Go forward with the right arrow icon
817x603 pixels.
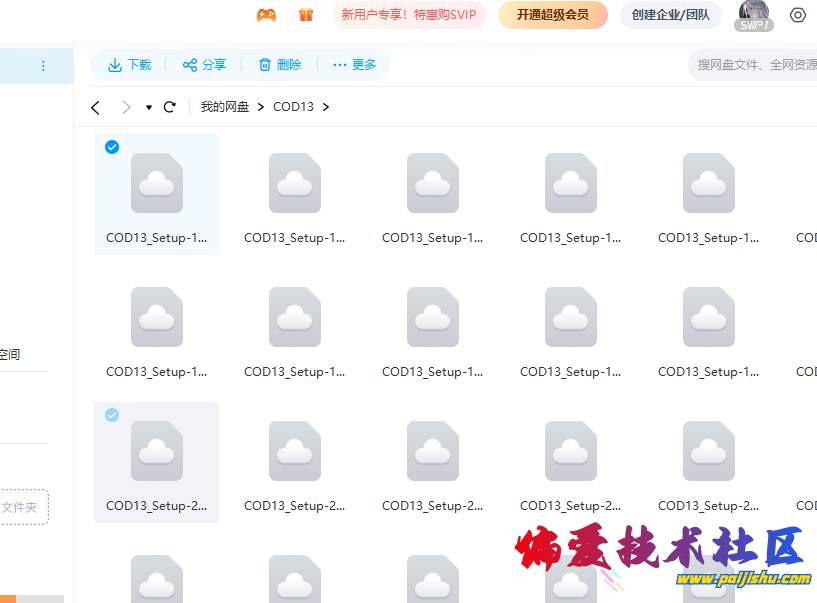tap(126, 107)
